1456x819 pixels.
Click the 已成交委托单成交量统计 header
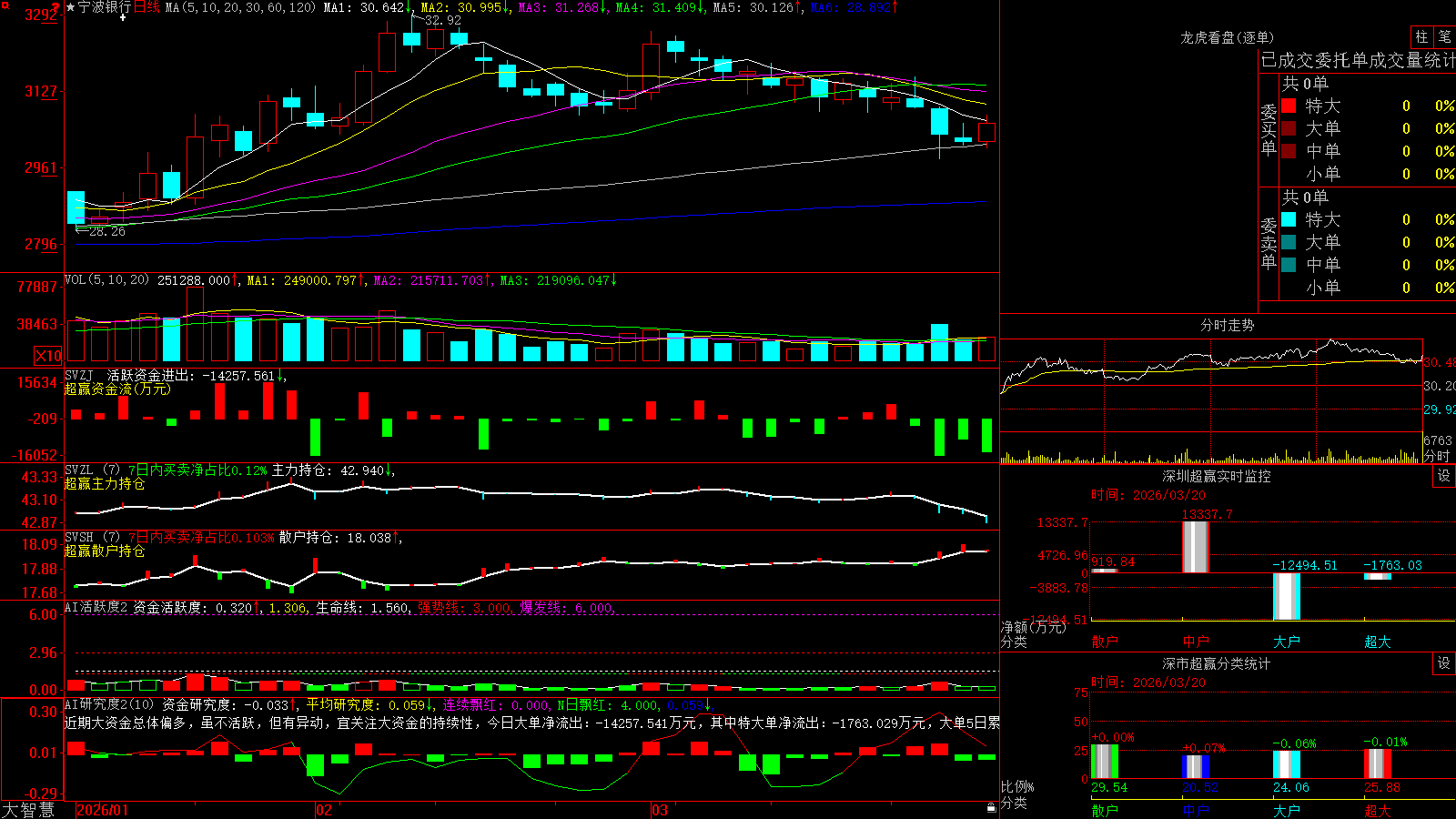coord(1358,60)
